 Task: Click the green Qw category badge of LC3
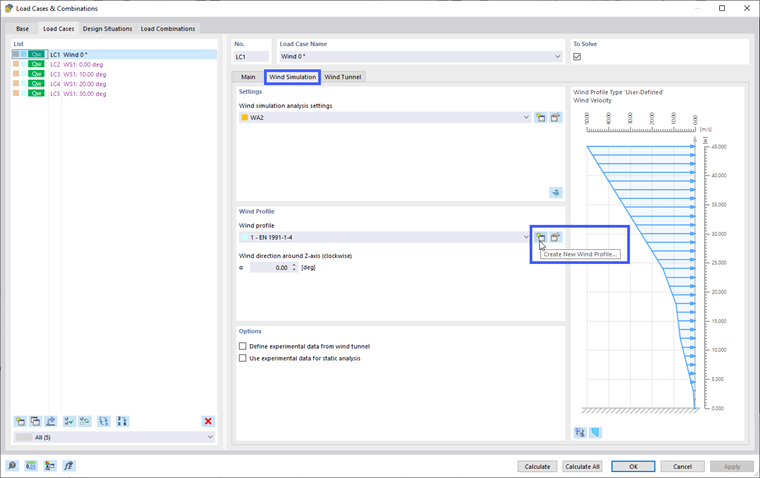click(x=36, y=74)
